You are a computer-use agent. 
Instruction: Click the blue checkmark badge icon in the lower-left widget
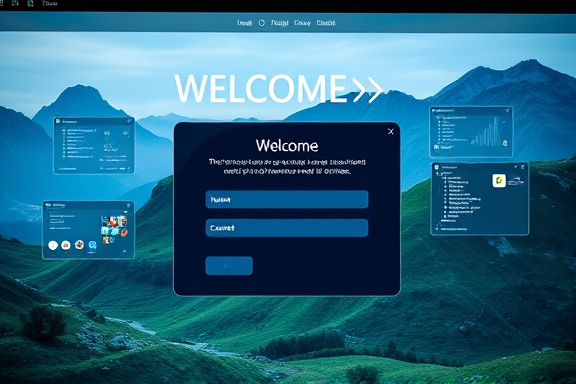pyautogui.click(x=93, y=245)
